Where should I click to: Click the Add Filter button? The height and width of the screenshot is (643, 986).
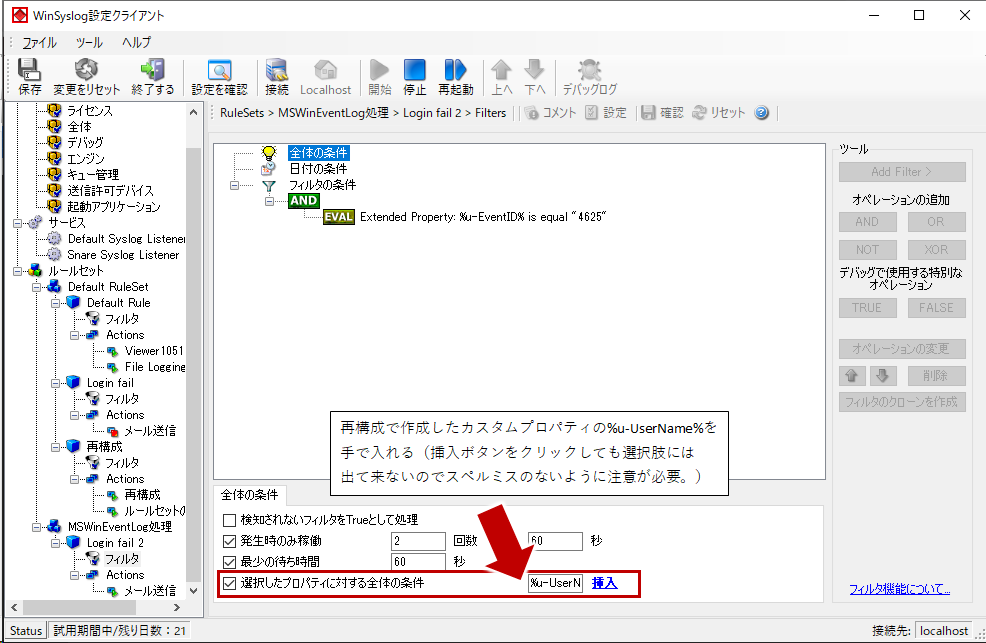(902, 172)
